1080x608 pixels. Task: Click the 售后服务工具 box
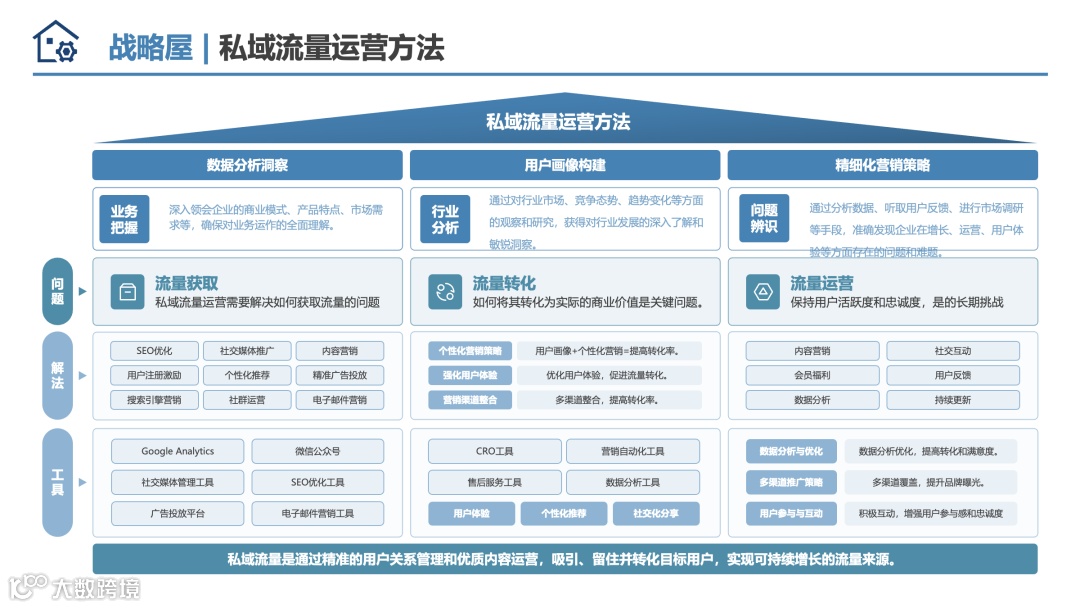(495, 482)
